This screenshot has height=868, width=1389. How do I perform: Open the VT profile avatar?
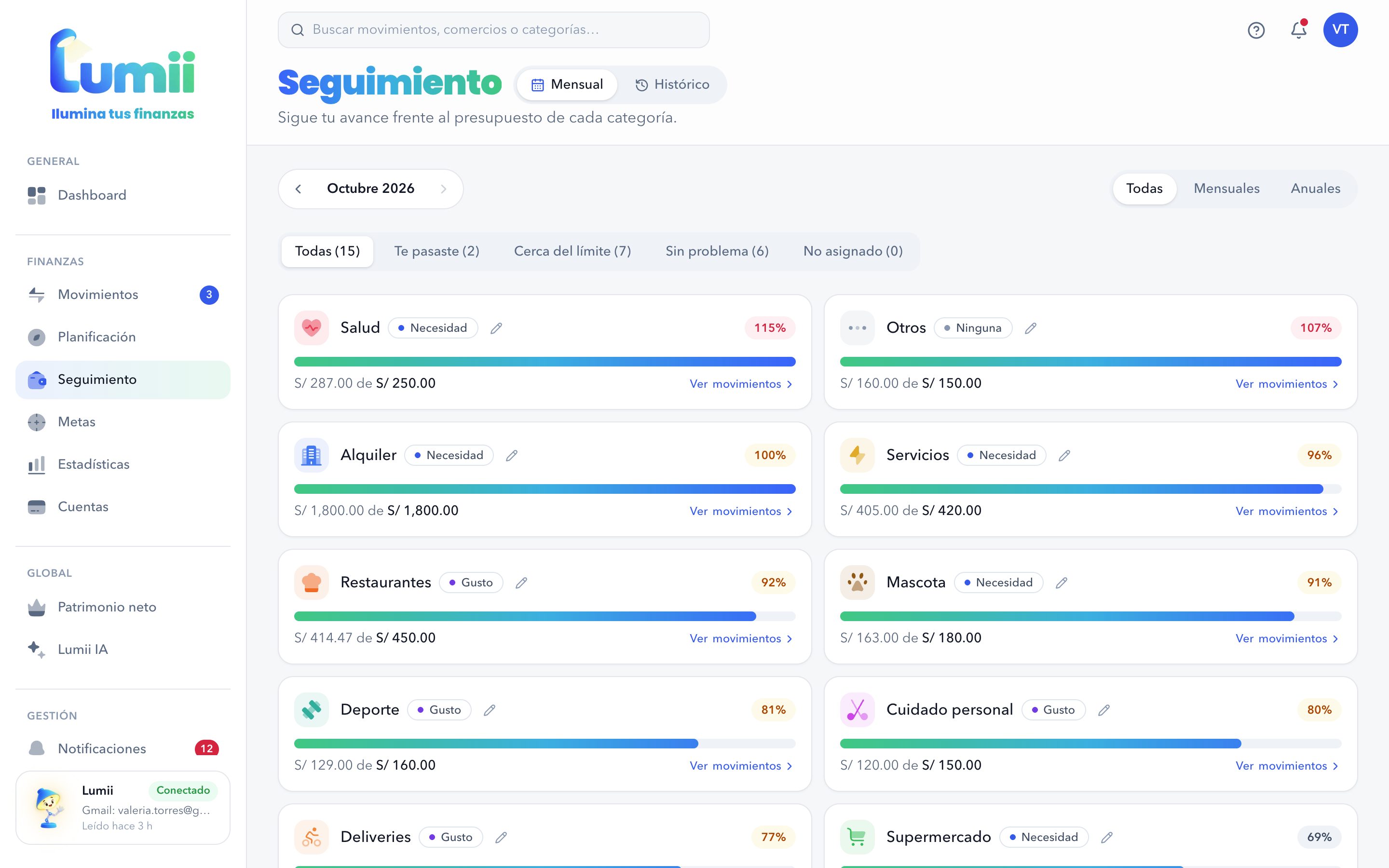1340,30
